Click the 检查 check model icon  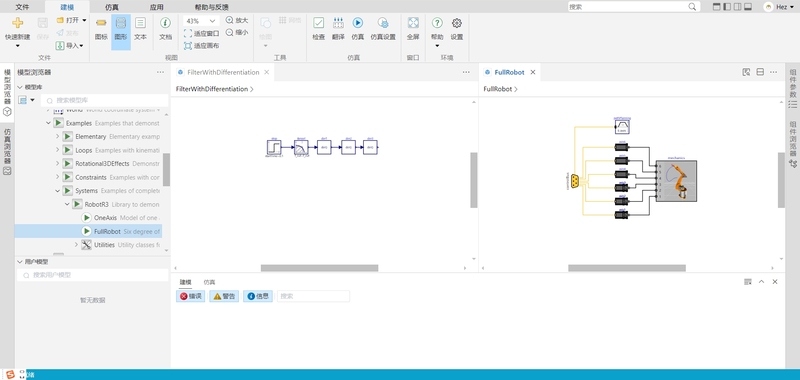coord(318,23)
